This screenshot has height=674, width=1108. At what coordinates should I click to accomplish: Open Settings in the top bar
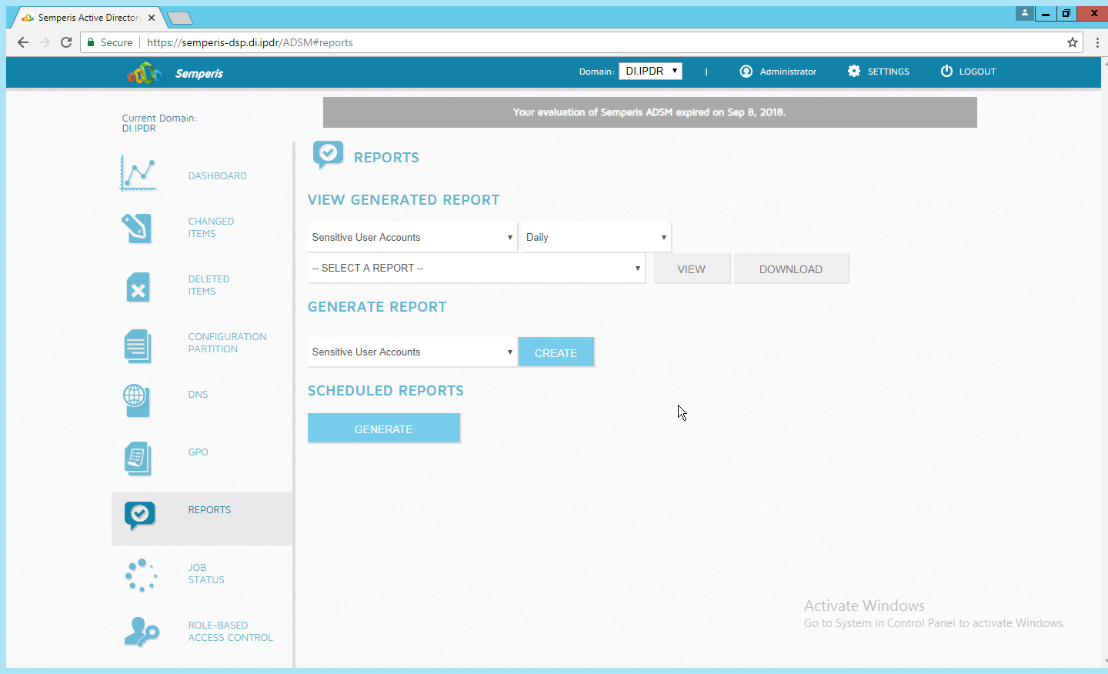tap(878, 72)
